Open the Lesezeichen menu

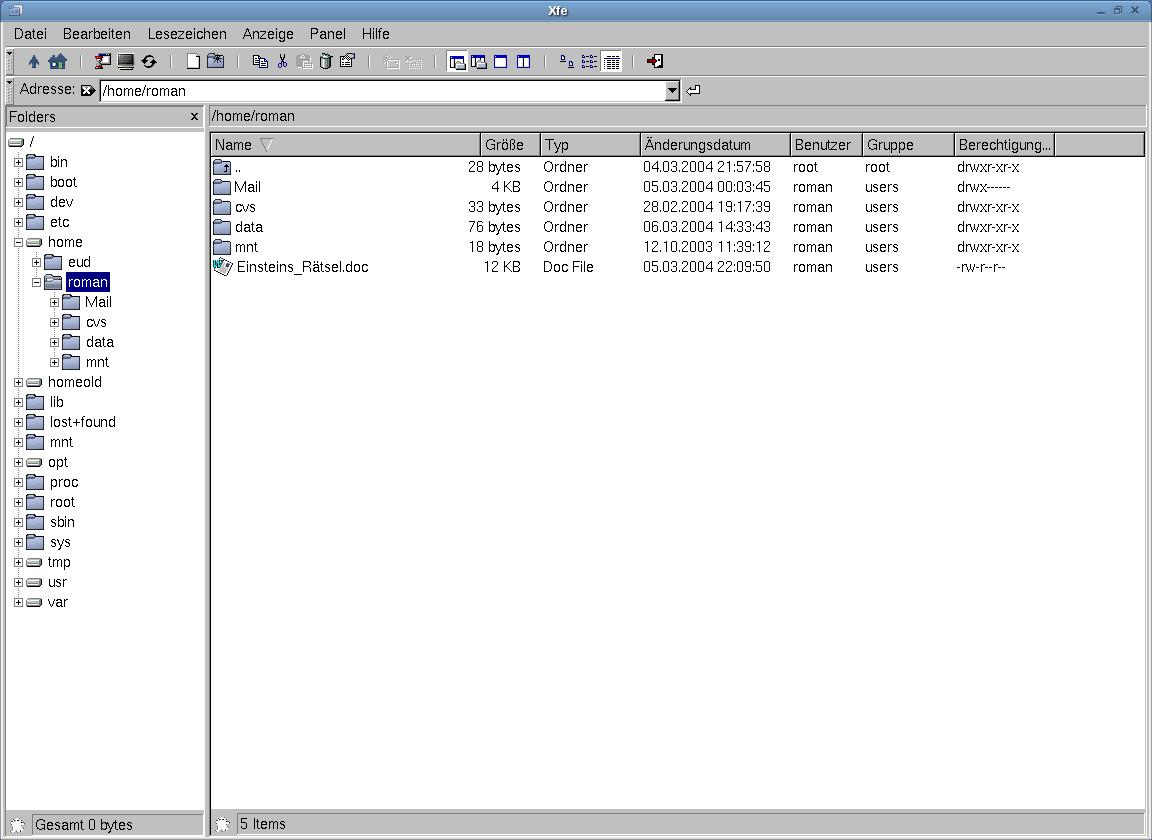(187, 34)
